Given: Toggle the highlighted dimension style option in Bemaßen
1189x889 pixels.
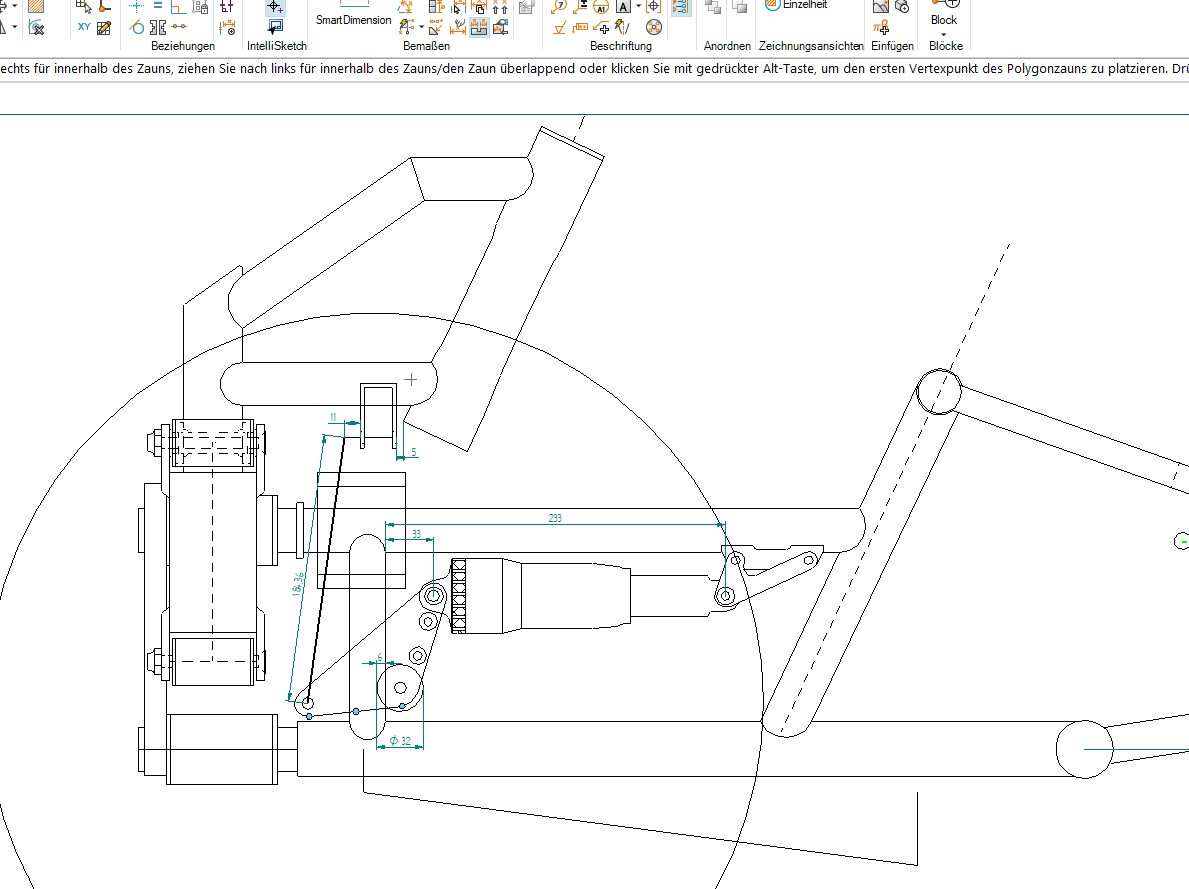Looking at the screenshot, I should click(x=480, y=26).
